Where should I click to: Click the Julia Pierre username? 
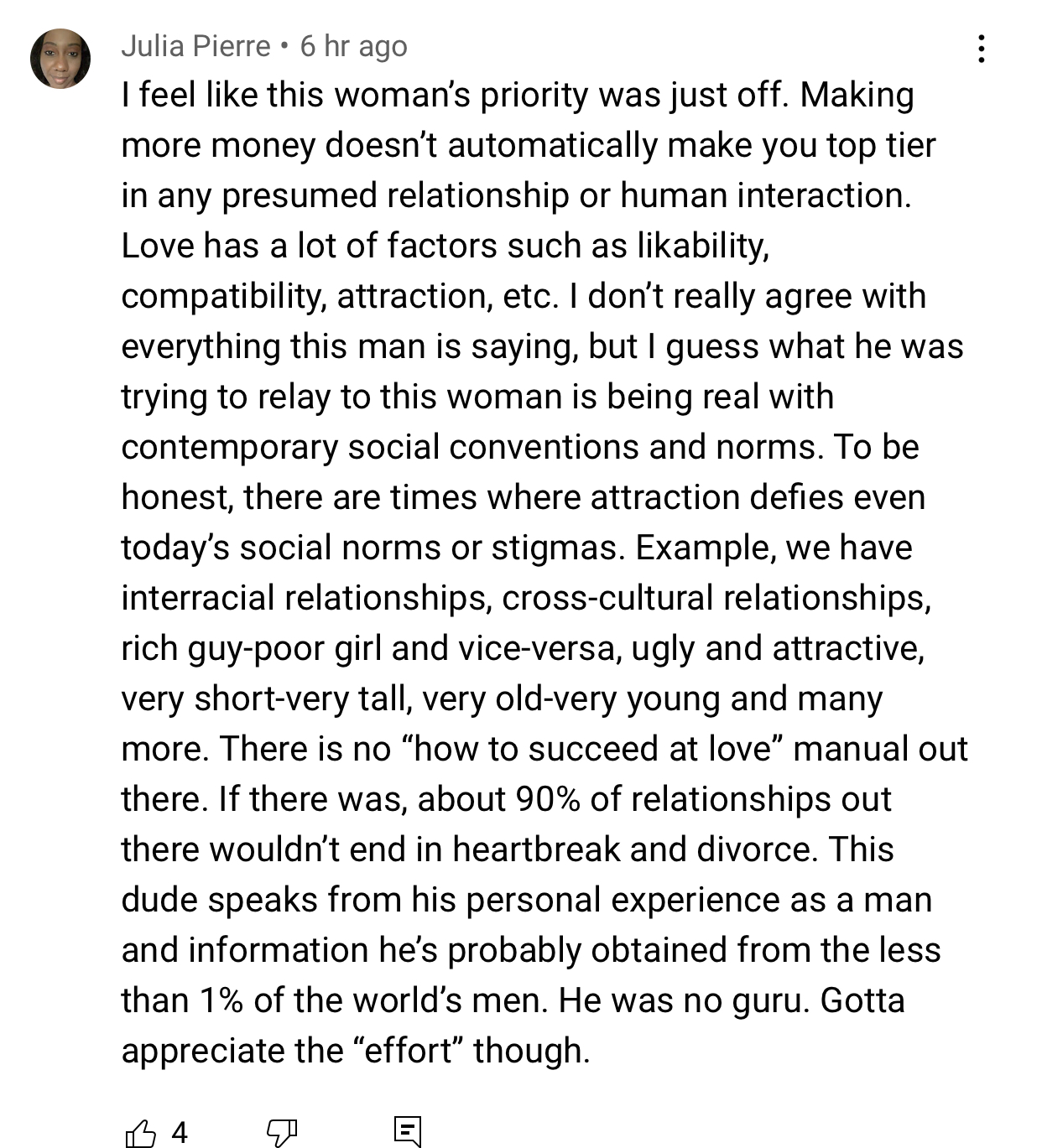[x=196, y=46]
